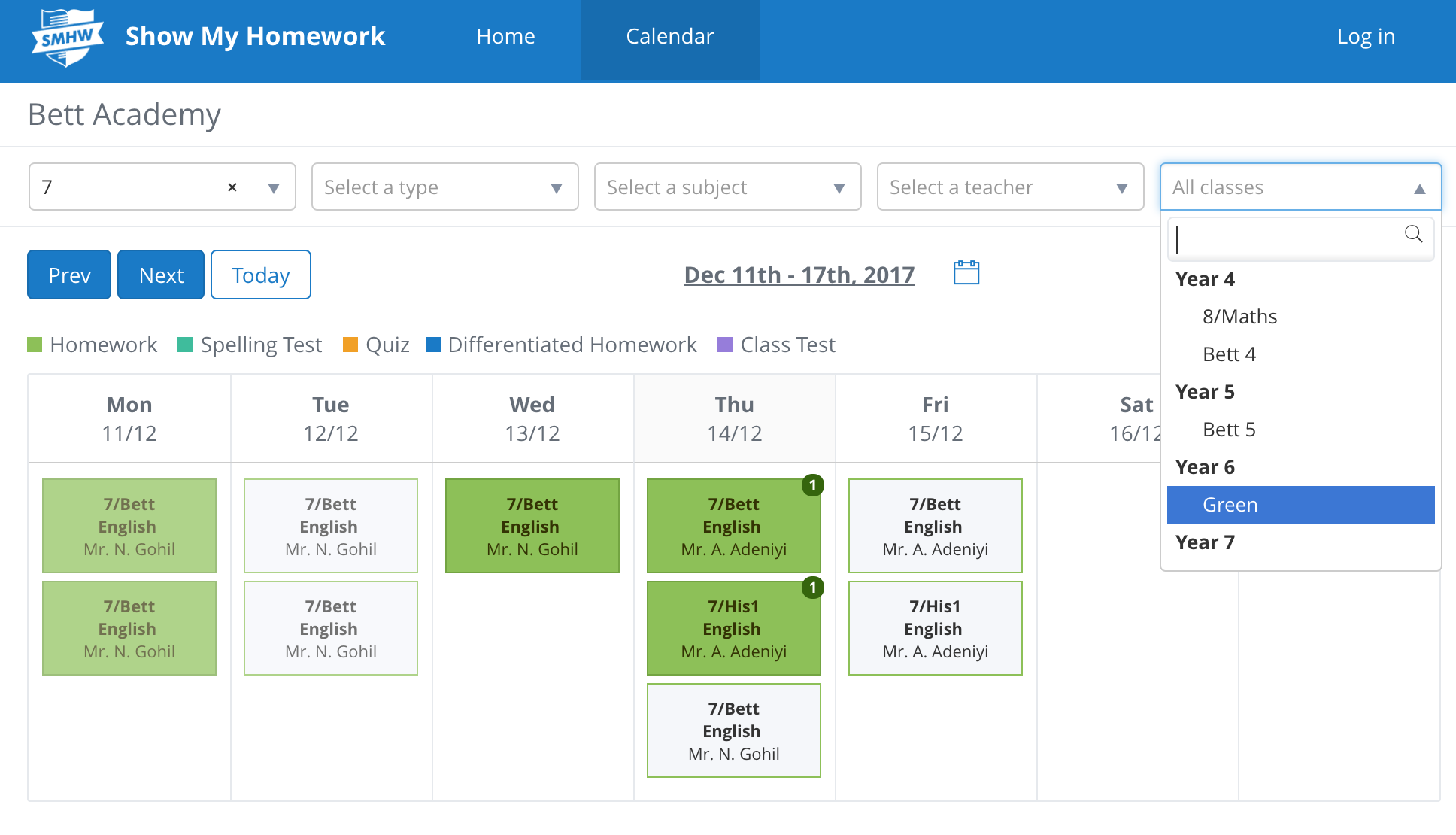1456x835 pixels.
Task: Open the Select a subject dropdown
Action: tap(728, 187)
